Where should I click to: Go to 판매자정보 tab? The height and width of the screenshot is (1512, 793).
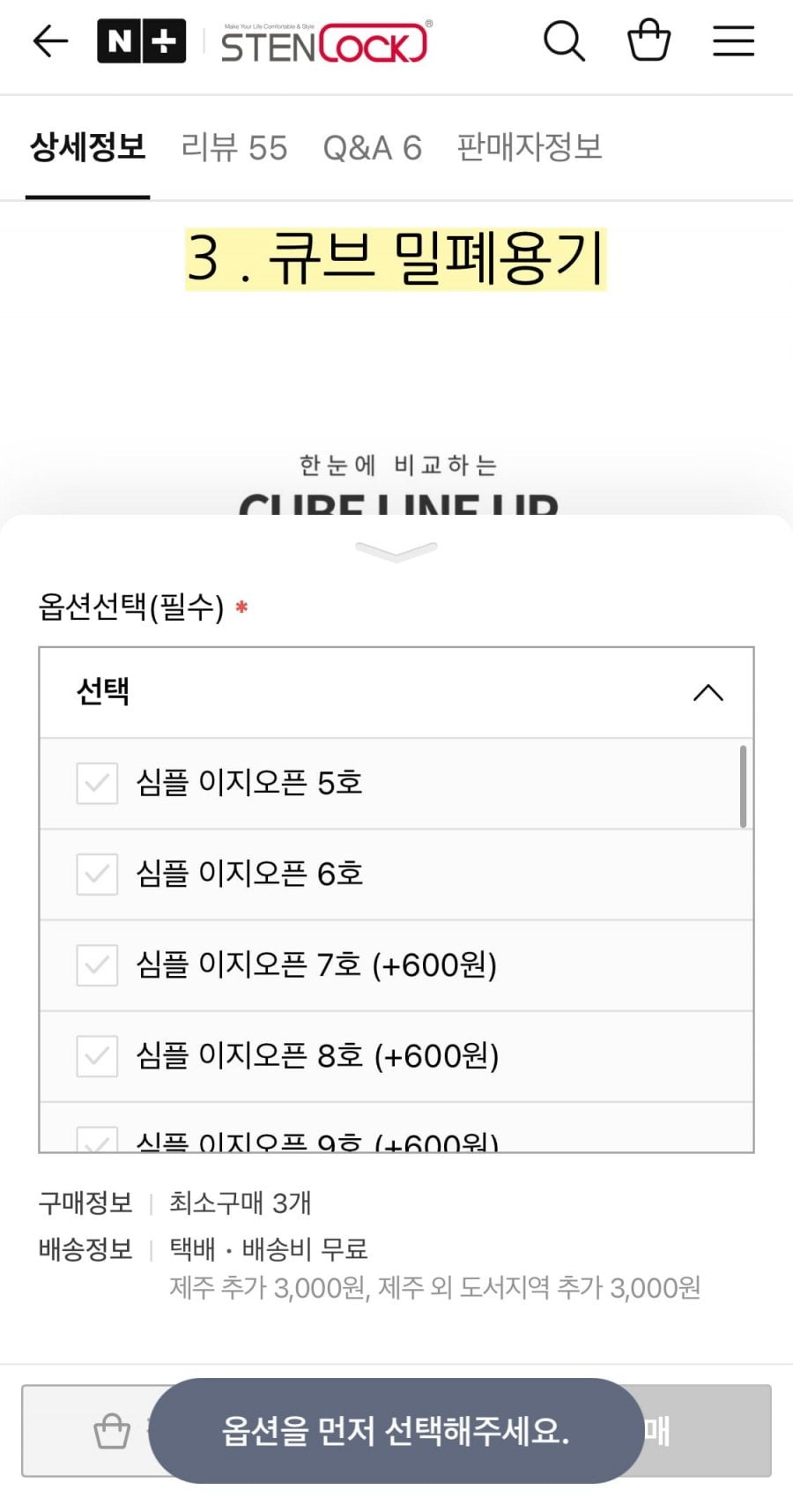pos(529,148)
